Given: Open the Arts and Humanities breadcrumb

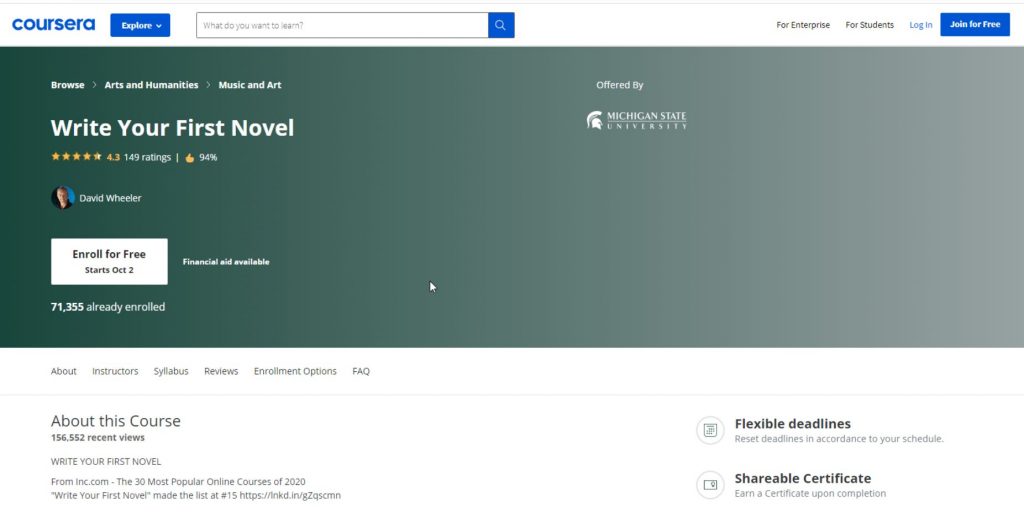Looking at the screenshot, I should coord(151,85).
